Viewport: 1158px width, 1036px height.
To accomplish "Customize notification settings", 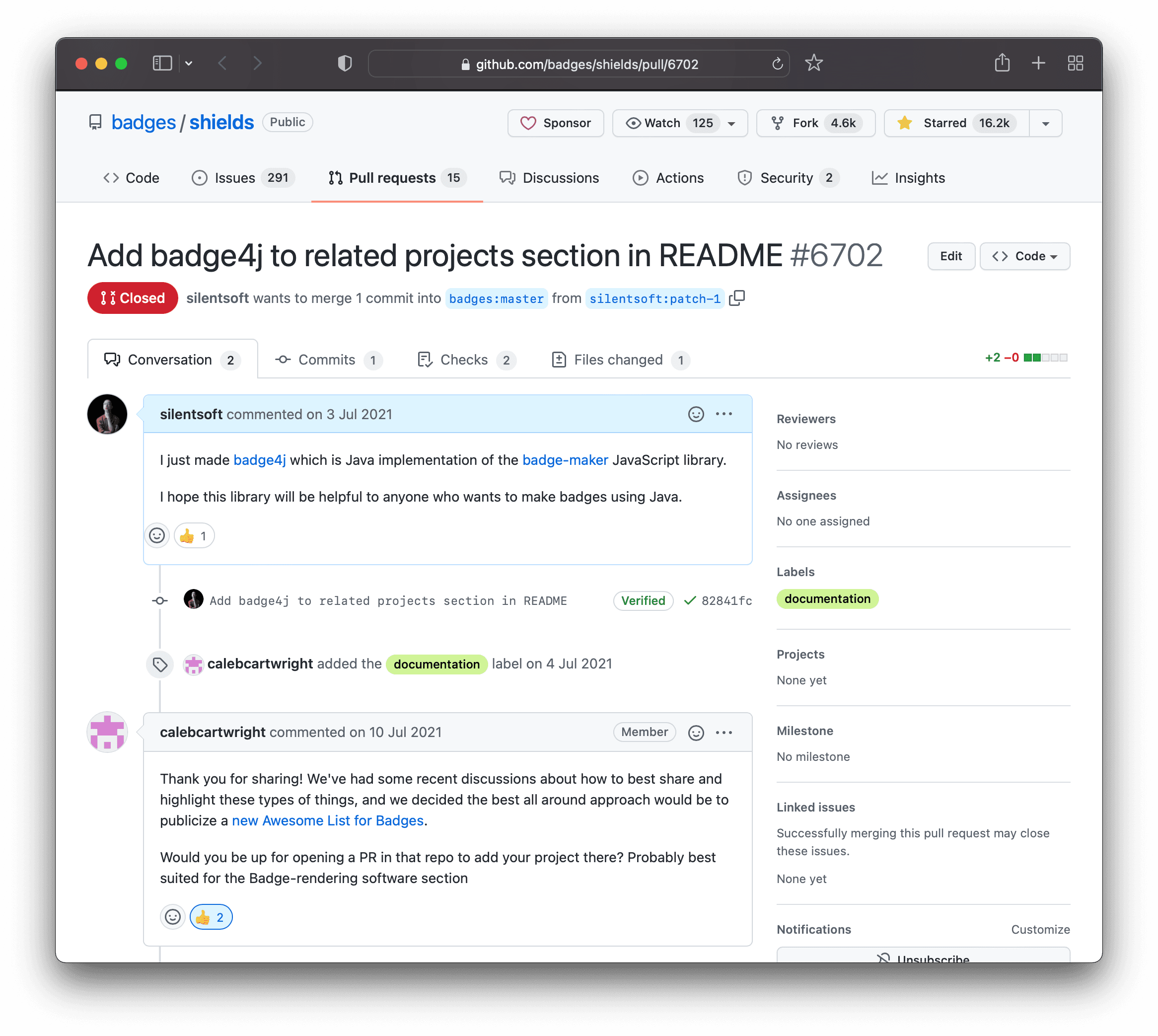I will coord(1040,929).
